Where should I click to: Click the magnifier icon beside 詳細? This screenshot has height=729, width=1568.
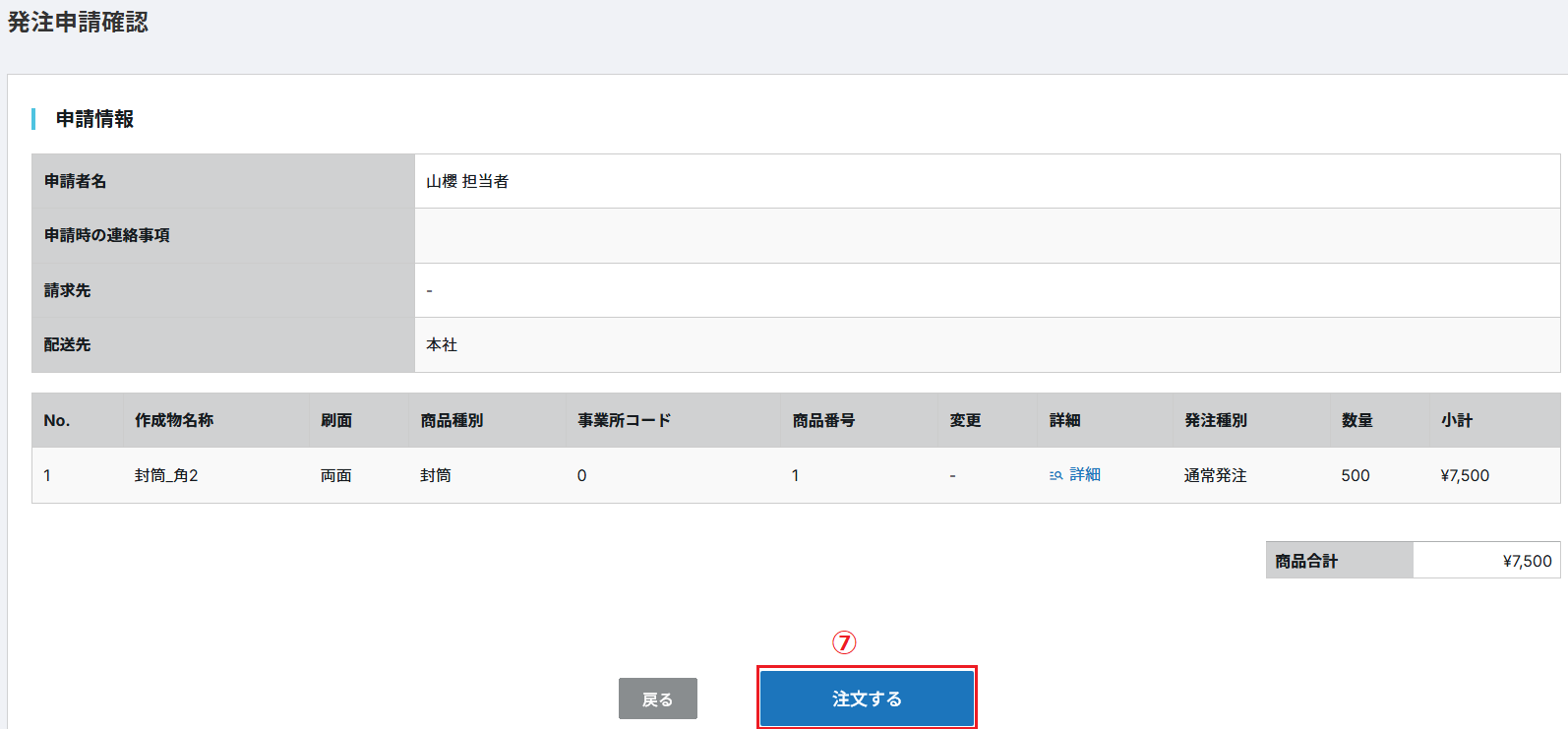[1055, 475]
